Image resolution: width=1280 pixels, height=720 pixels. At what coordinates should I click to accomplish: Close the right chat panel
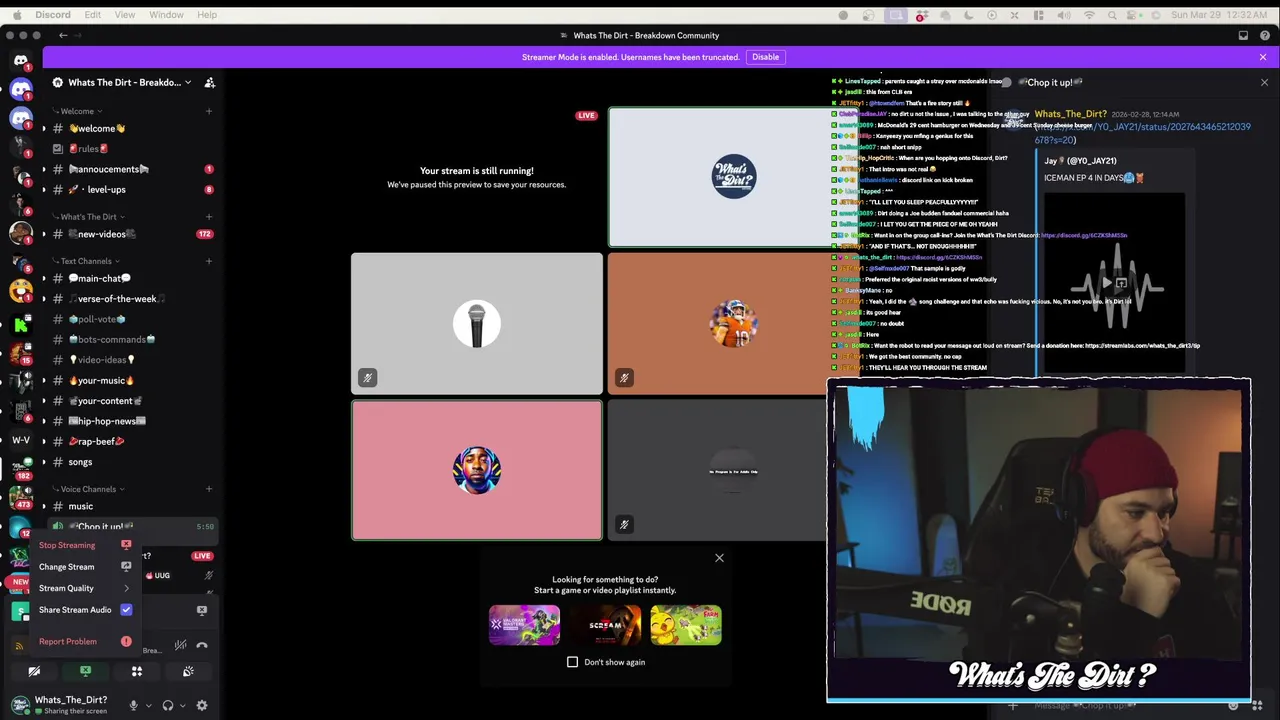click(1264, 82)
